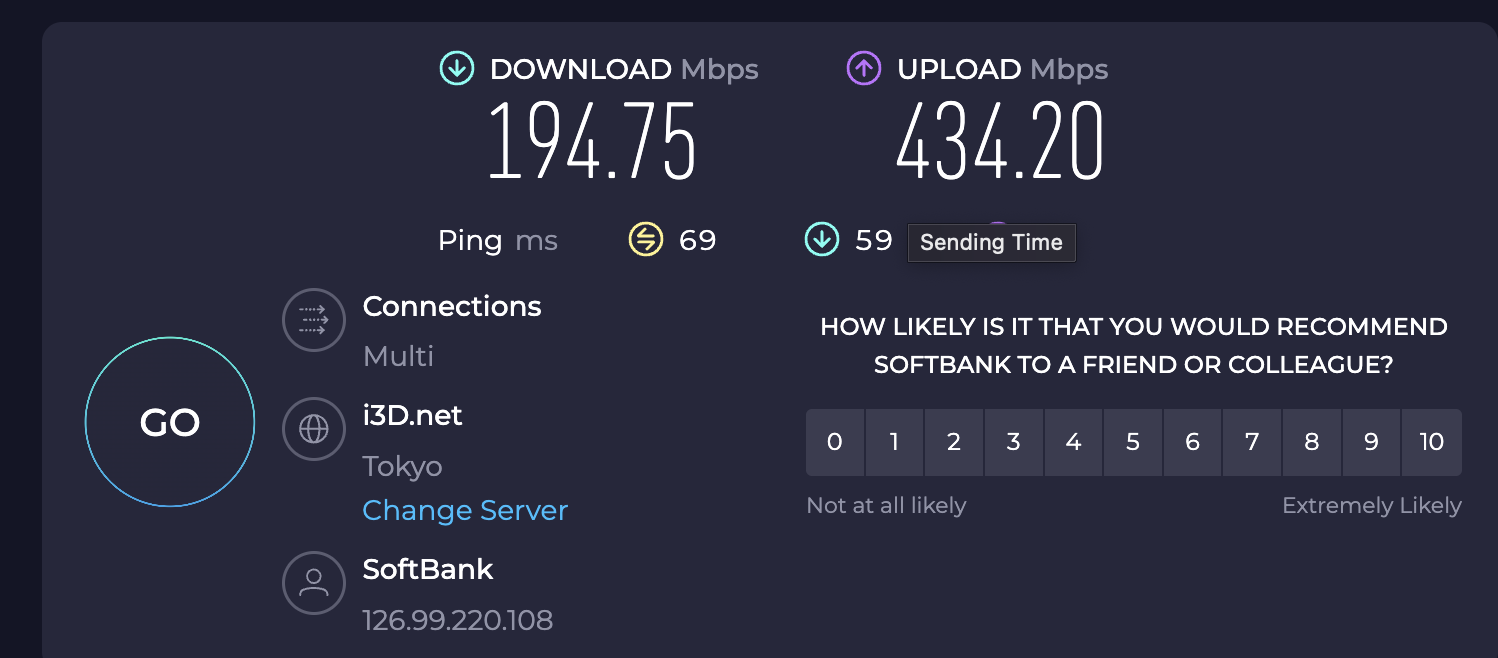Screen dimensions: 1498x658
Task: Click the yellow idle ping icon
Action: tap(645, 240)
